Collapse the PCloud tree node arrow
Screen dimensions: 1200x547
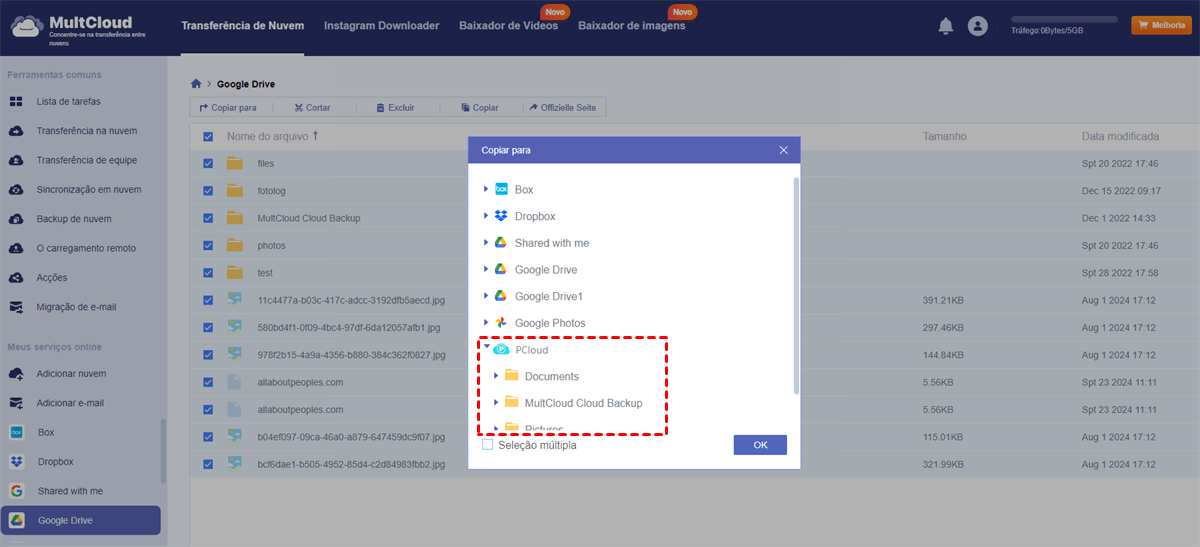[486, 349]
